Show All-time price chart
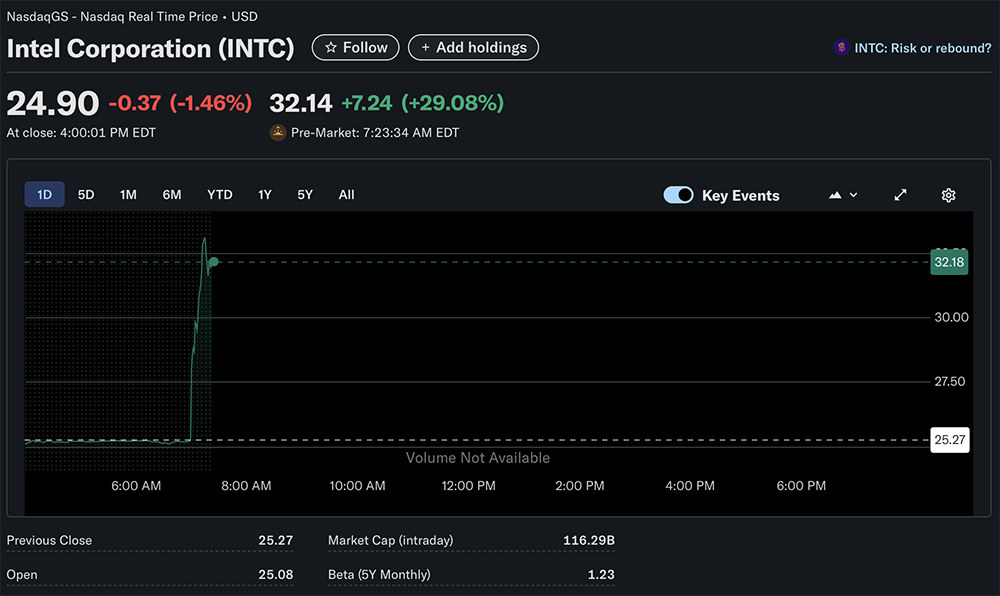 click(x=346, y=195)
